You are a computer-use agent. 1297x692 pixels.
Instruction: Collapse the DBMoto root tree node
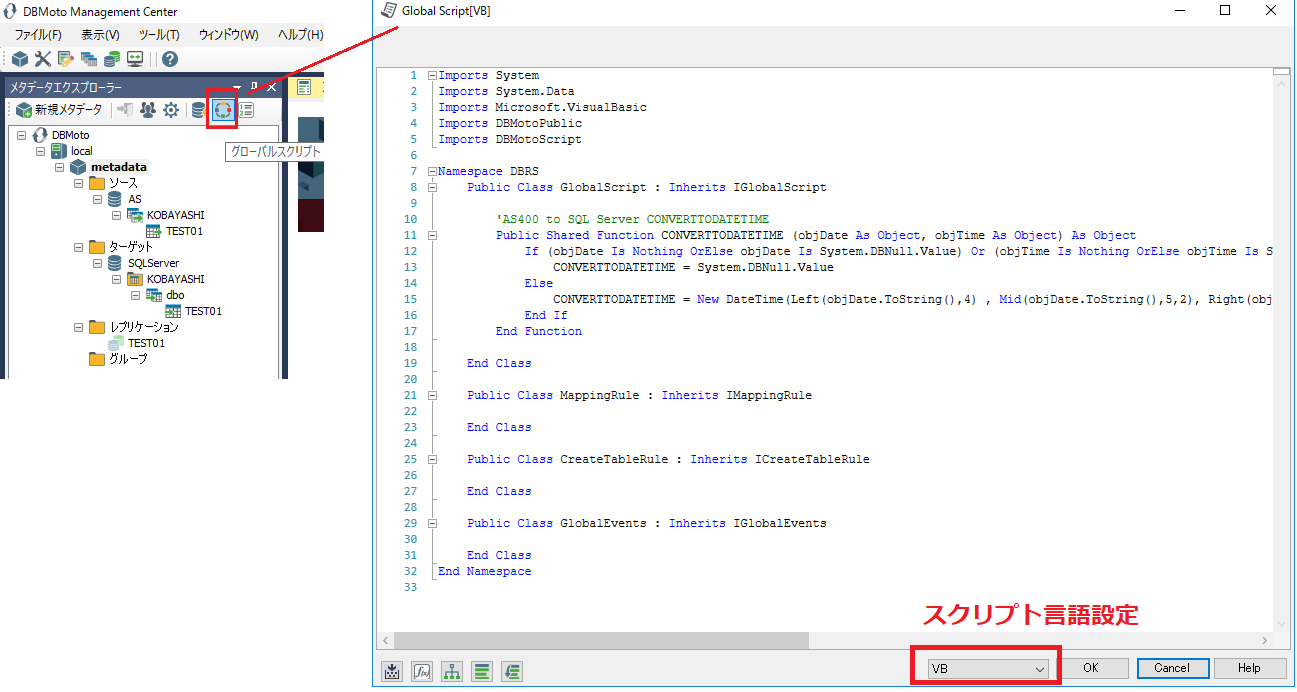point(22,135)
